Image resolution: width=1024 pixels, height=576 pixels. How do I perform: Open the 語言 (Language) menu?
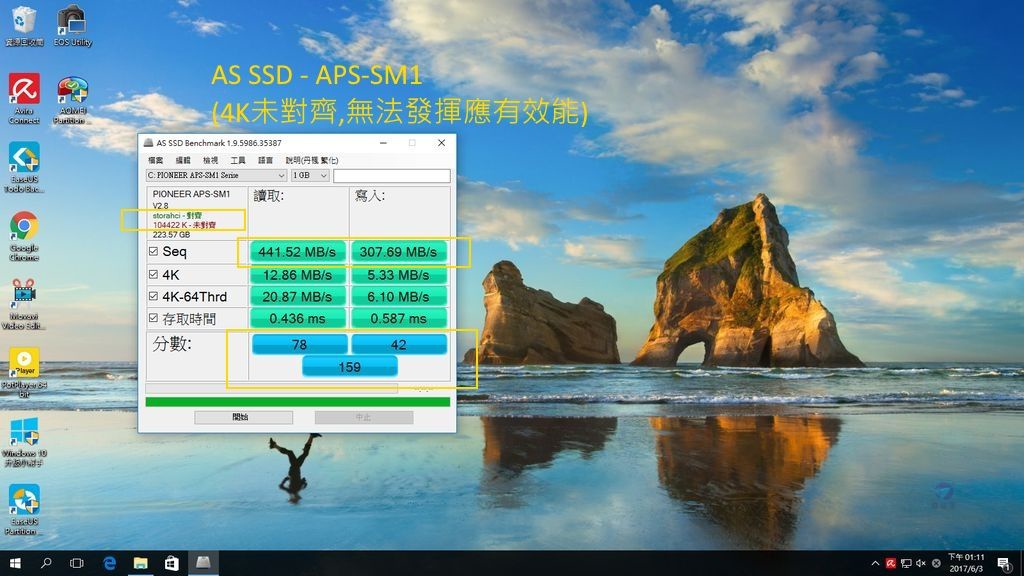click(265, 160)
